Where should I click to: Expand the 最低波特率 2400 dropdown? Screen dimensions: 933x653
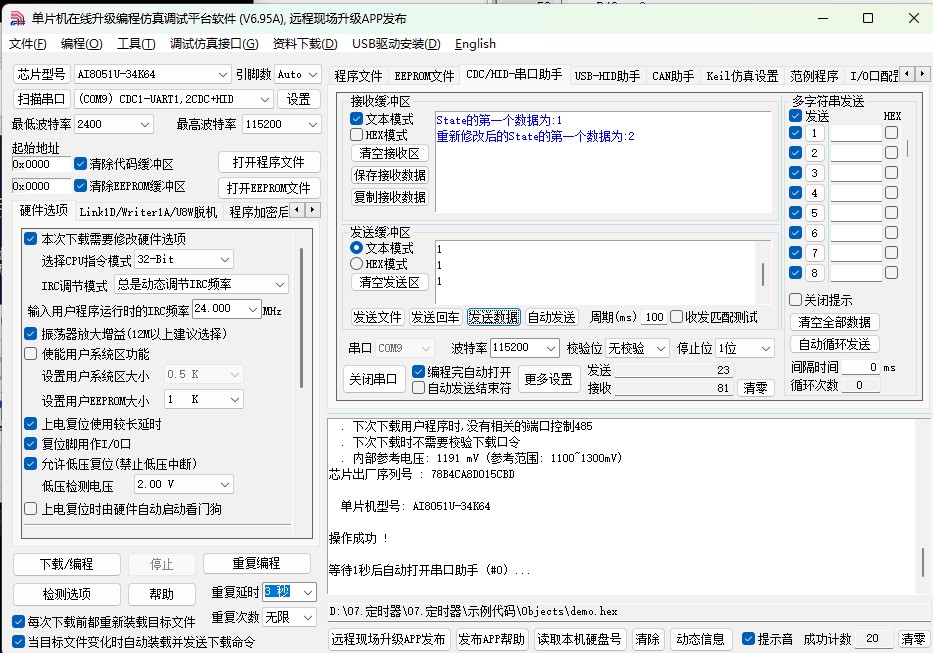click(x=145, y=124)
